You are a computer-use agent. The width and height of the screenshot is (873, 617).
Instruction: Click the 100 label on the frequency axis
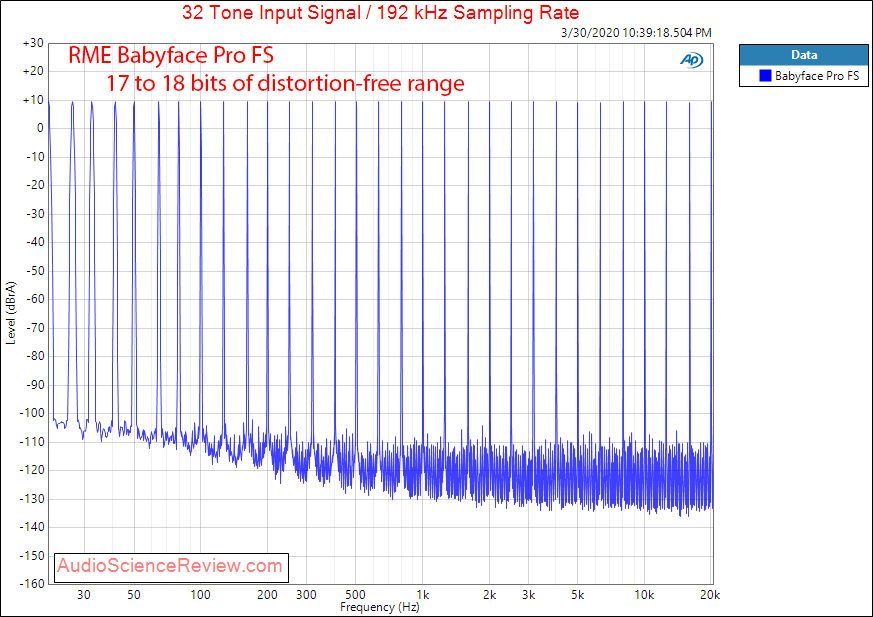tap(200, 595)
